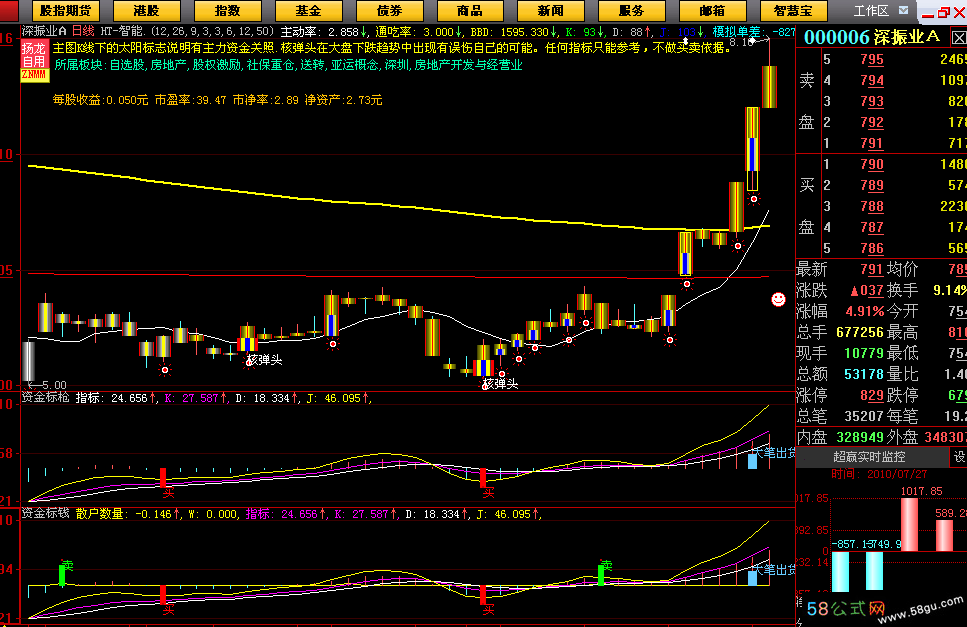Click the 总笔 35207 value
This screenshot has width=967, height=627.
point(864,416)
